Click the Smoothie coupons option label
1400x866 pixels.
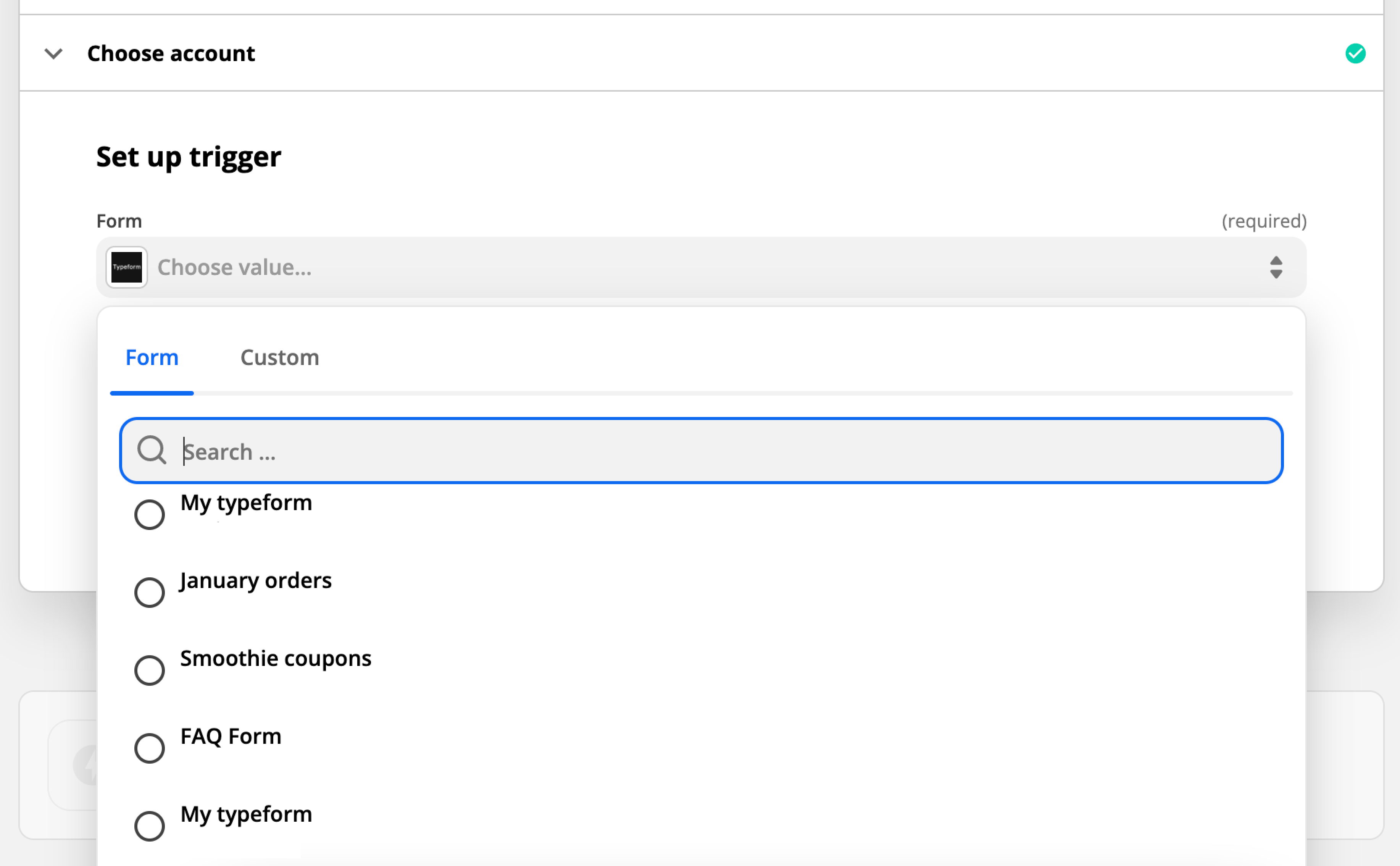tap(275, 659)
